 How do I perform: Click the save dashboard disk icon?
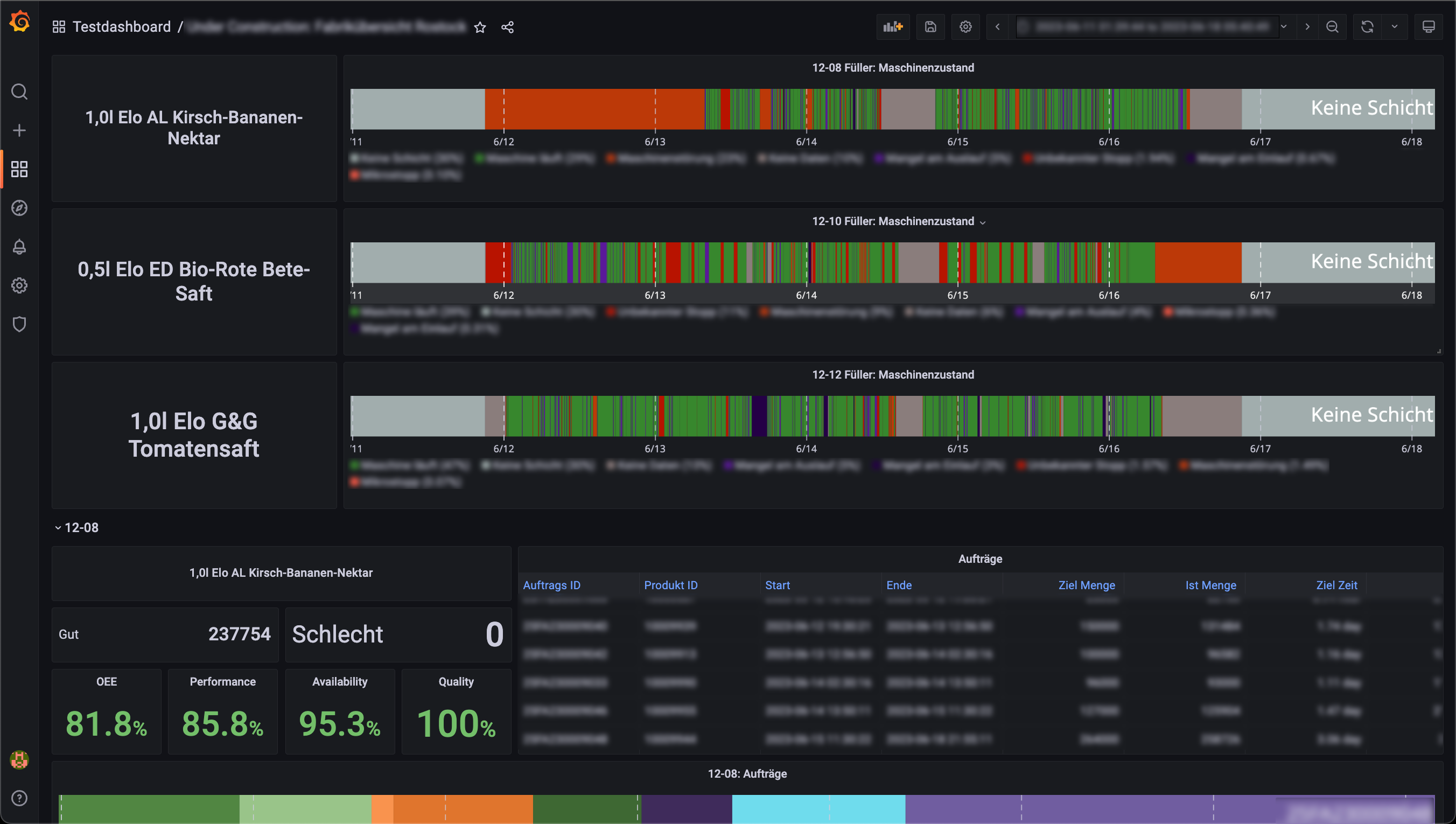(x=930, y=26)
